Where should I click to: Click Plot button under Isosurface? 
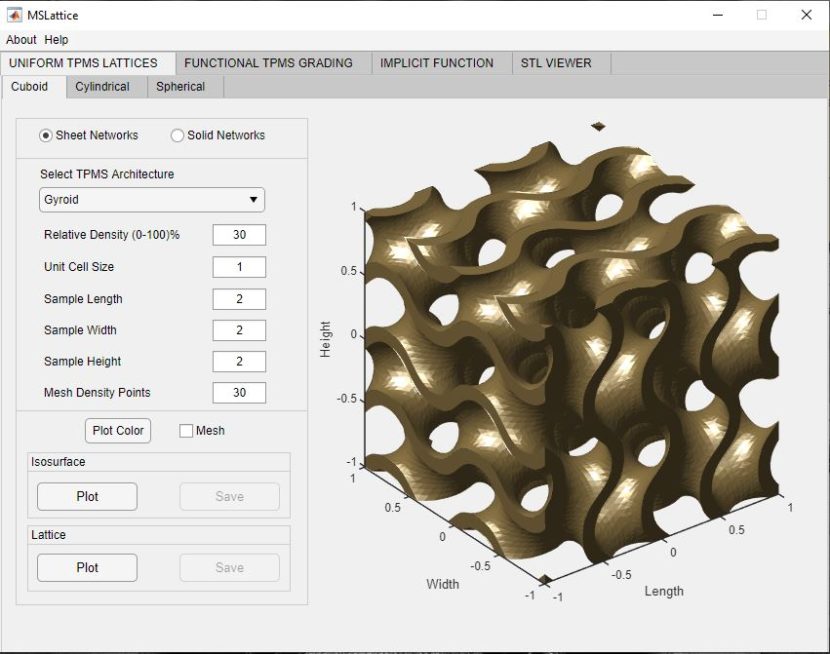click(x=87, y=496)
